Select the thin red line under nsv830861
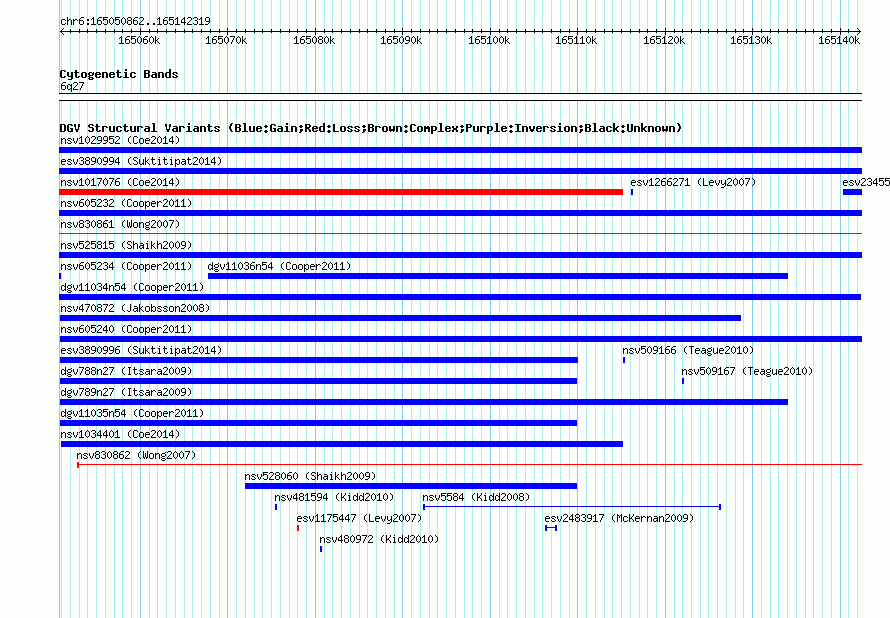 [460, 233]
